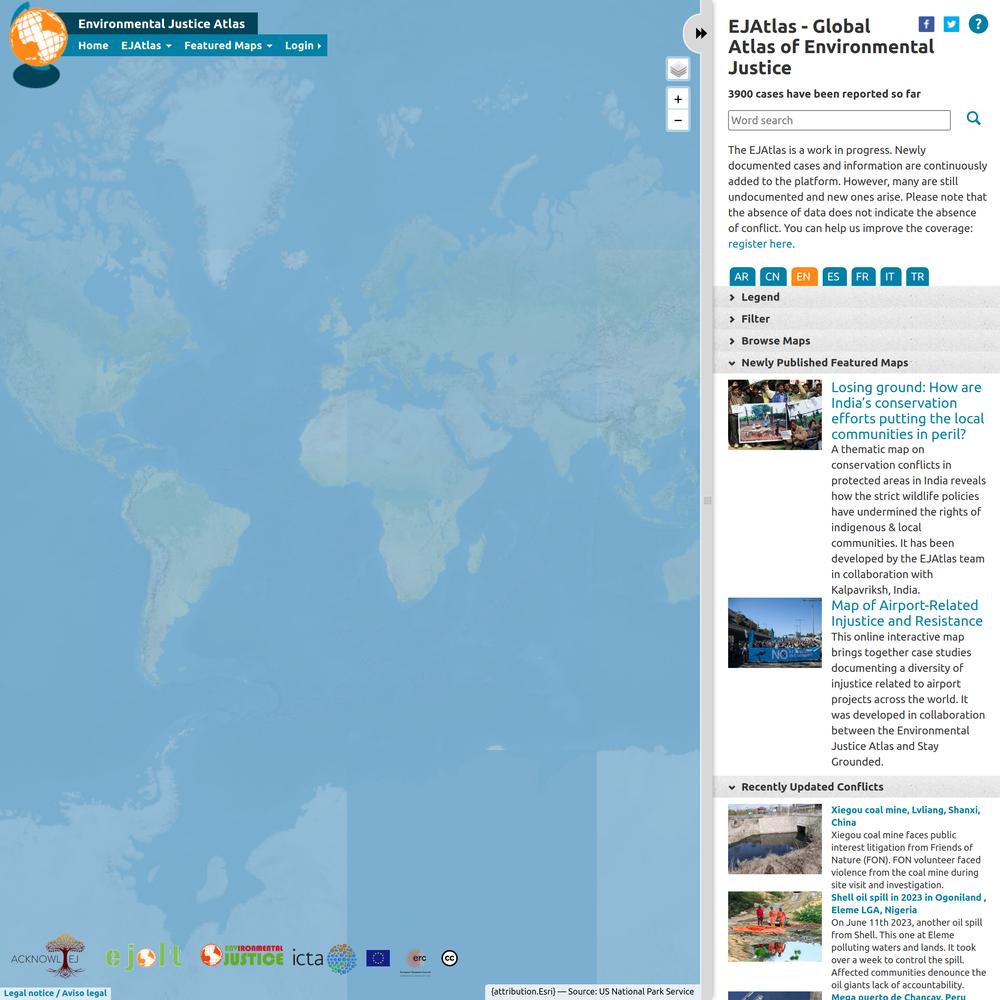Switch language to Arabic (AR)
Screen dimensions: 1000x1000
[742, 277]
